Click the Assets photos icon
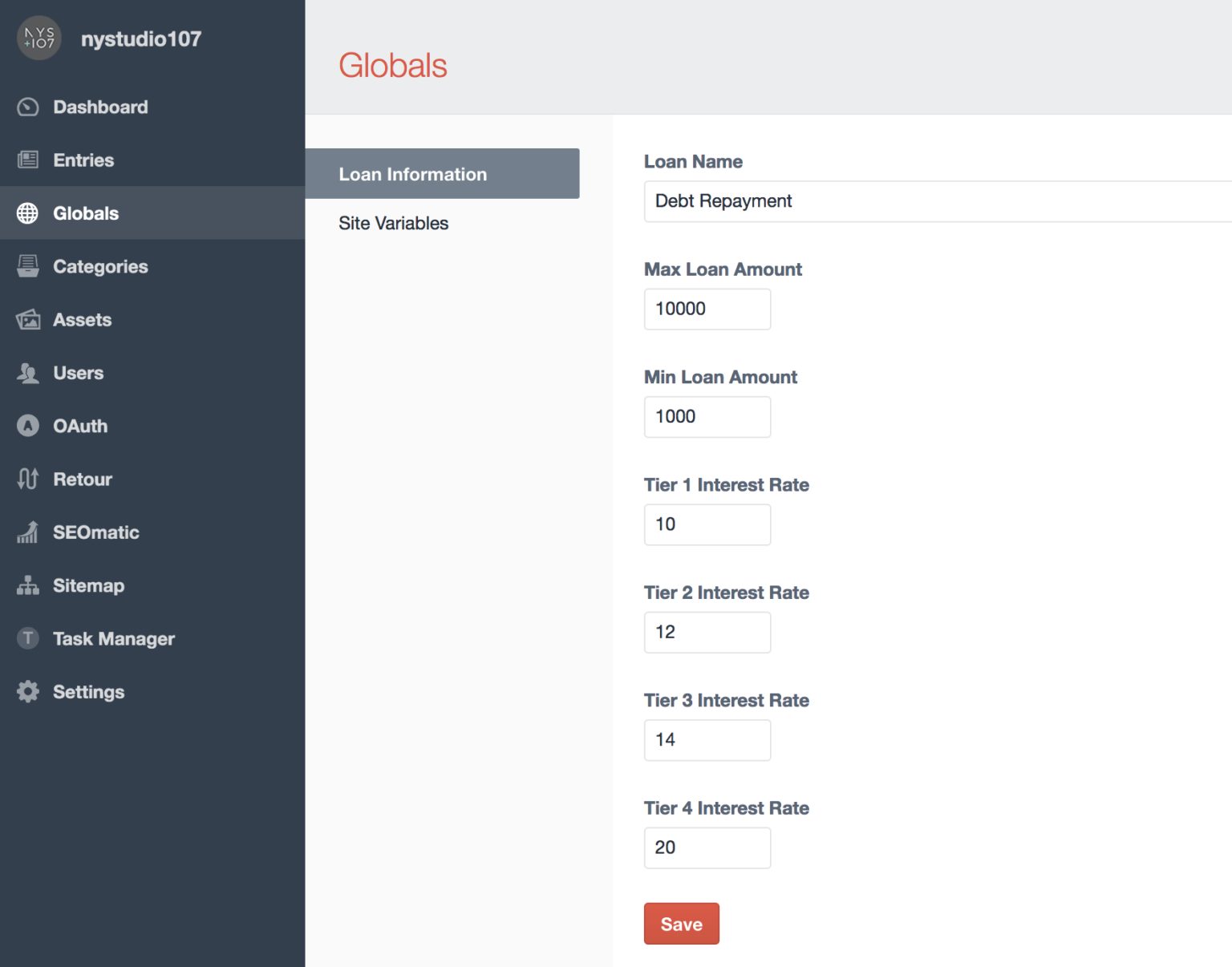This screenshot has width=1232, height=967. tap(28, 319)
